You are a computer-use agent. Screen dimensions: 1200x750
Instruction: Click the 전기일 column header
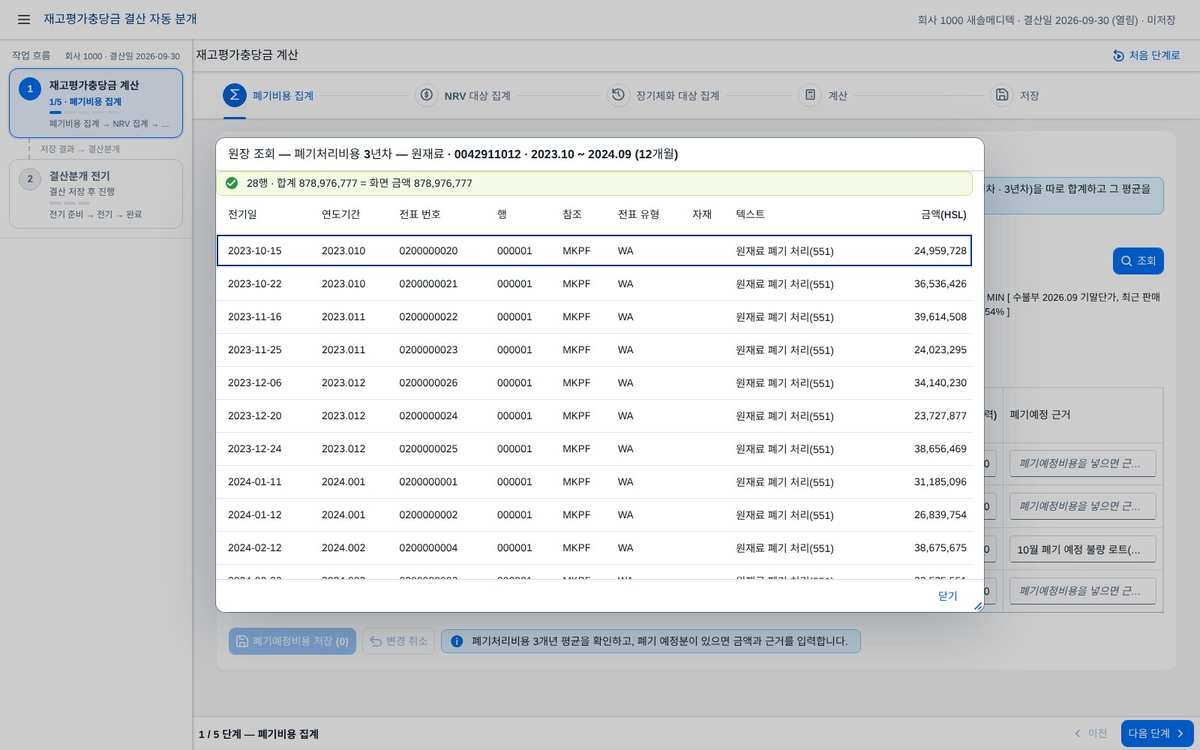(x=242, y=214)
